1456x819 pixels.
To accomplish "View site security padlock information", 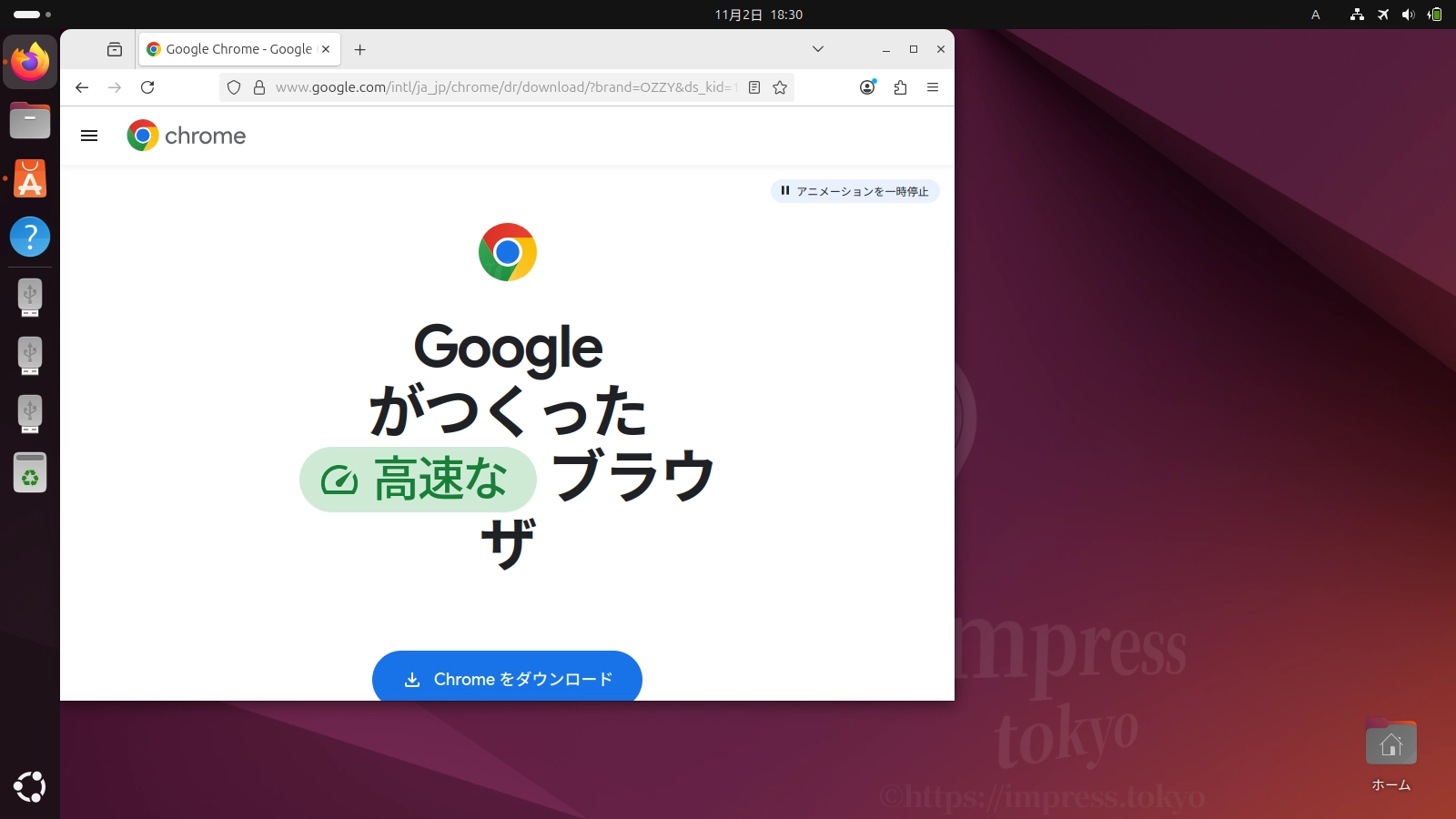I will pos(259,87).
